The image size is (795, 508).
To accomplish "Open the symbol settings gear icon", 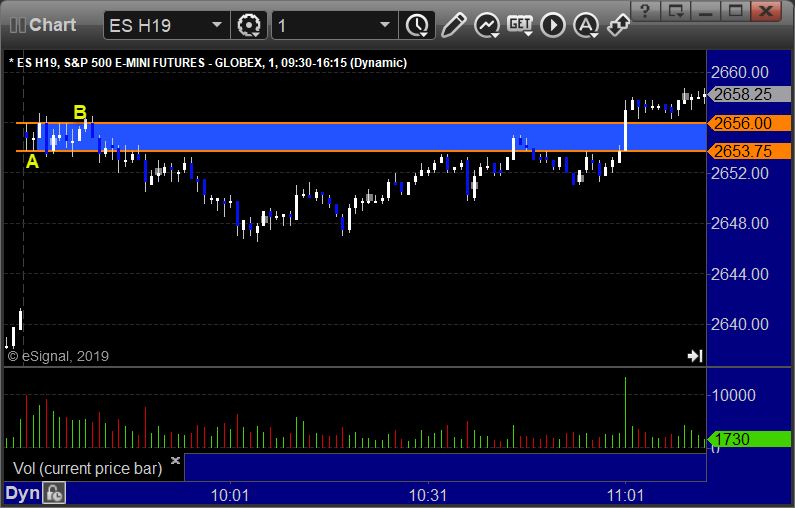I will [248, 25].
